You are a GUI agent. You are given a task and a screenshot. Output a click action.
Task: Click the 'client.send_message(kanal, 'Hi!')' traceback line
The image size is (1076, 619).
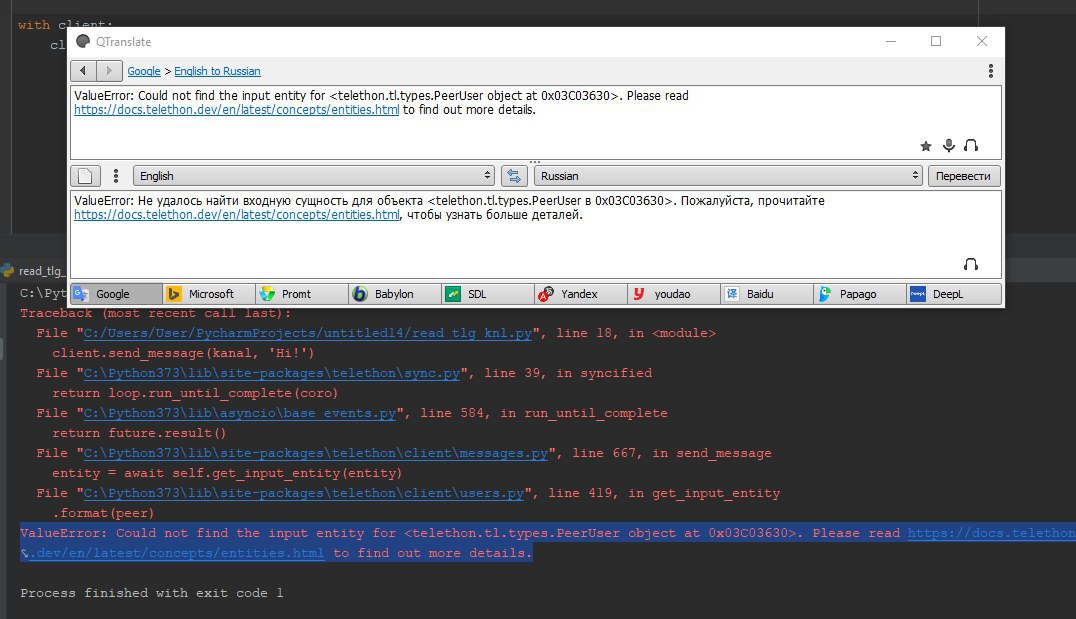click(183, 353)
